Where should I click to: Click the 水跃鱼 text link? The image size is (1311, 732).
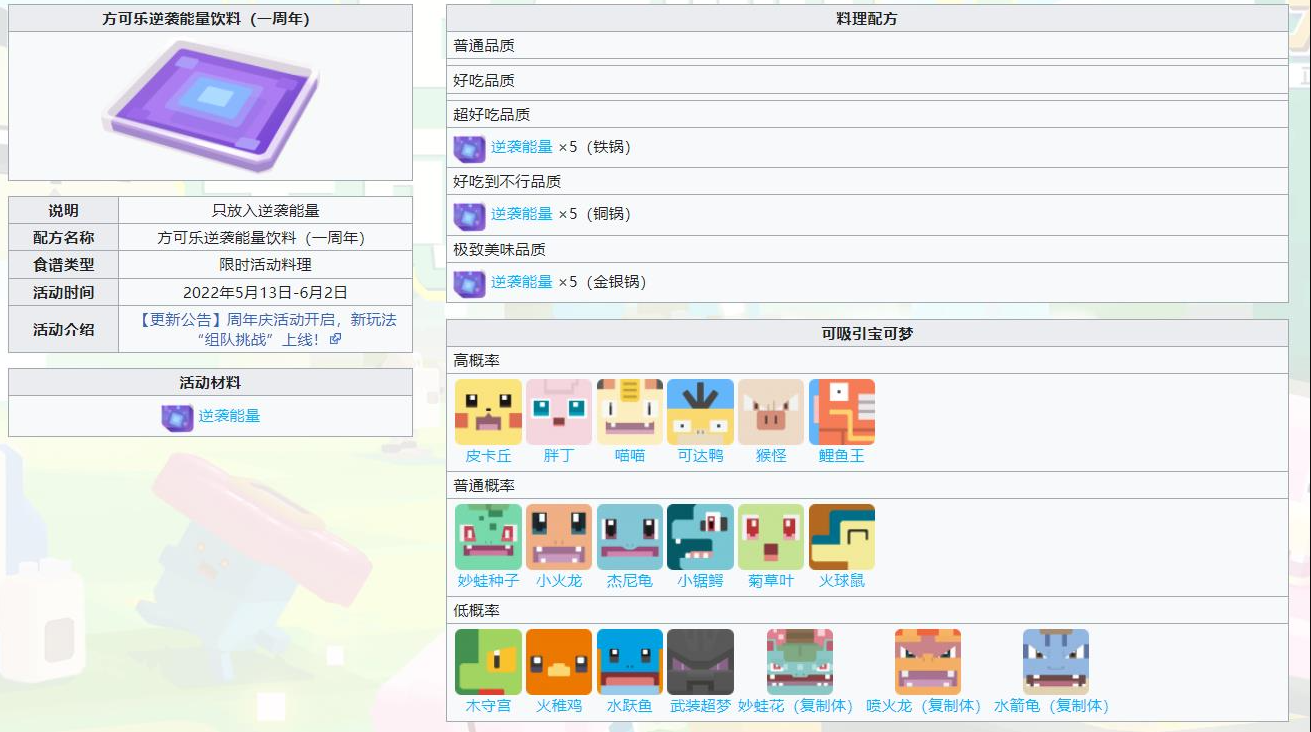pos(630,706)
